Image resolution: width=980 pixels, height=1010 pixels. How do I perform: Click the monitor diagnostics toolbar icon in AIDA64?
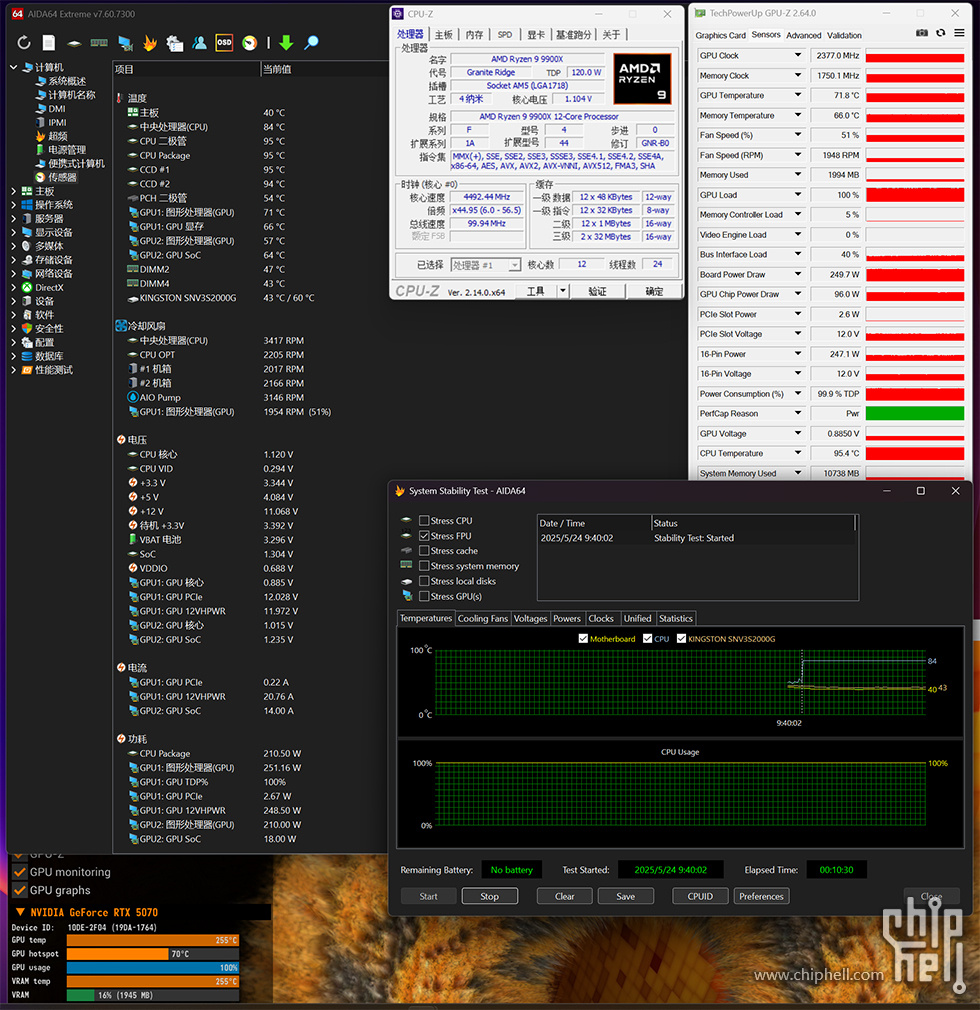[125, 43]
